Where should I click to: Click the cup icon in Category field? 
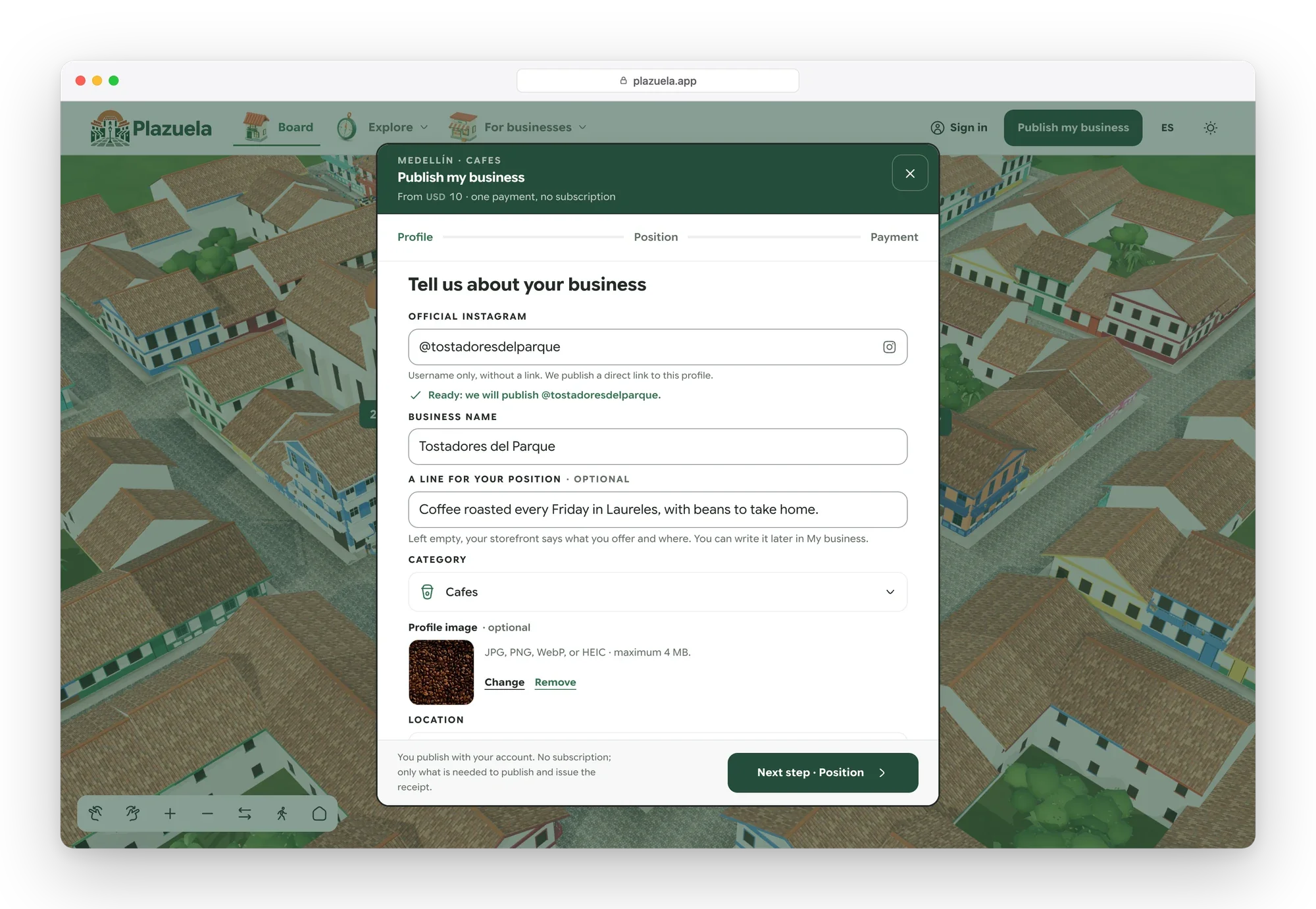[x=427, y=592]
